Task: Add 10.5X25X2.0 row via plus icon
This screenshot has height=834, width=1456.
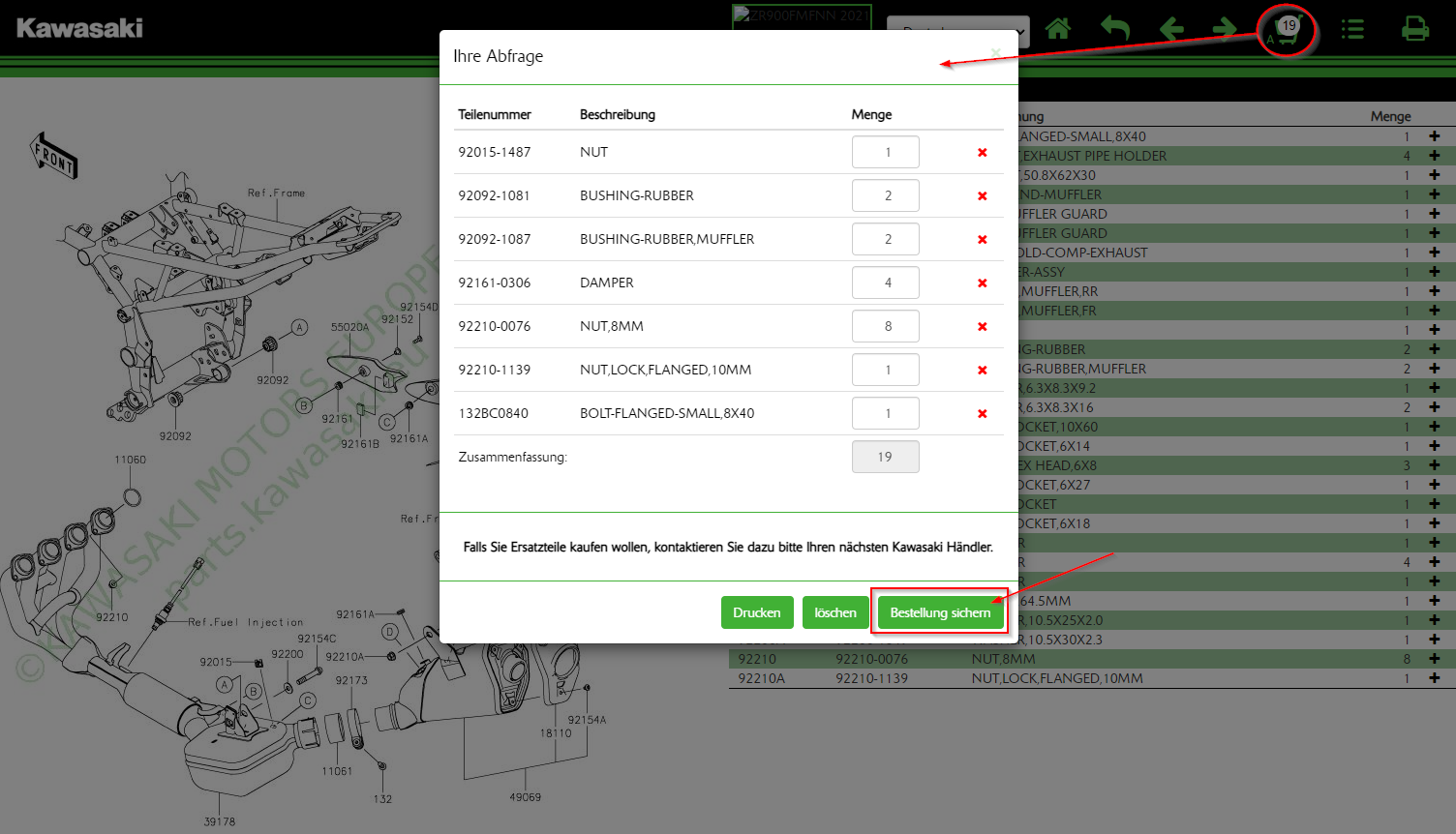Action: 1434,620
